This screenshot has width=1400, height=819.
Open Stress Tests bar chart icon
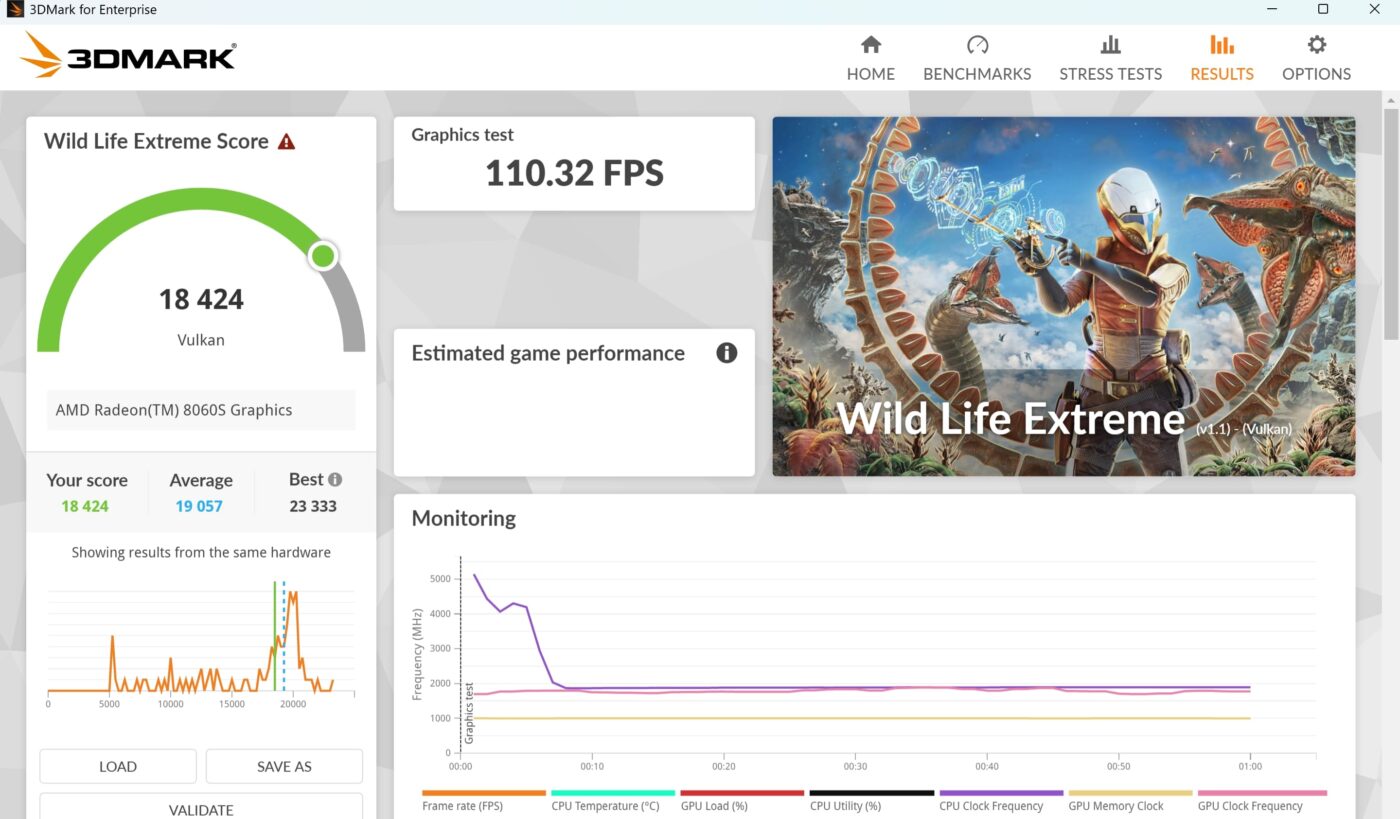click(x=1110, y=45)
